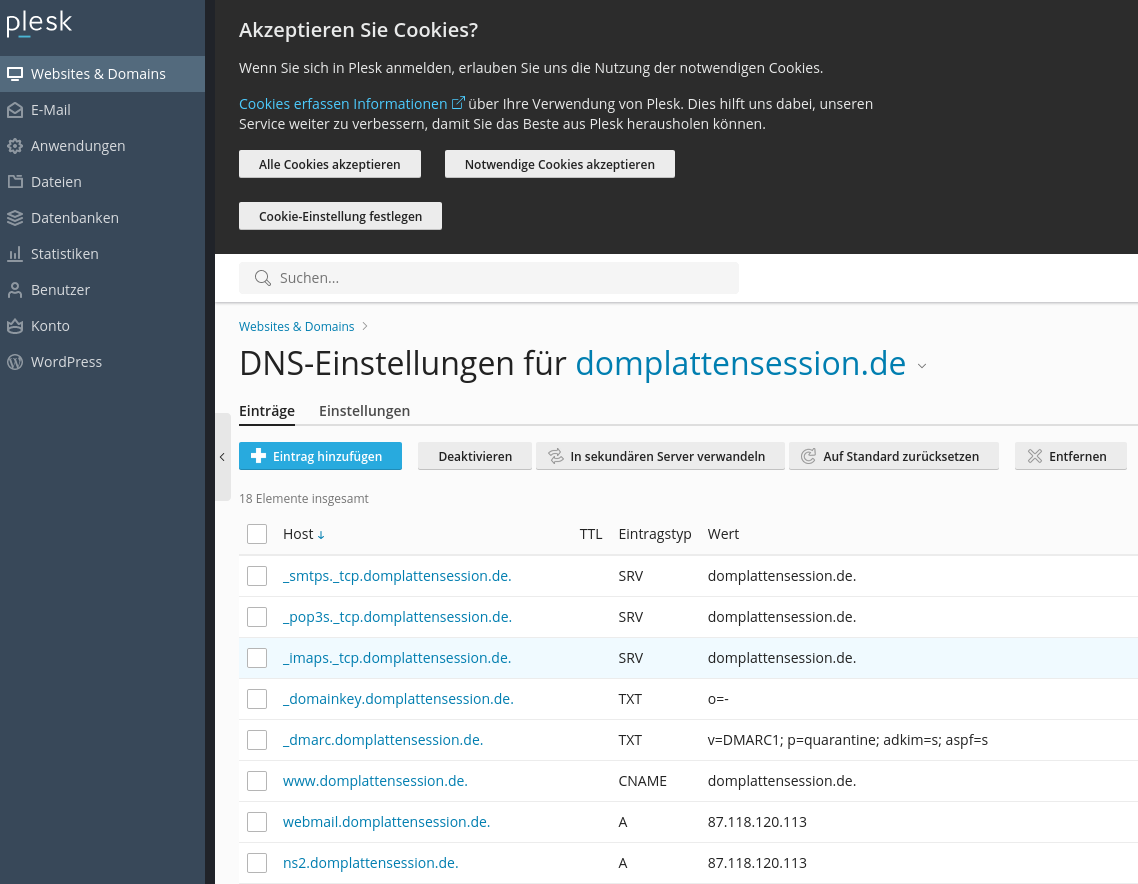
Task: Open Anwendungen from the sidebar
Action: click(77, 146)
